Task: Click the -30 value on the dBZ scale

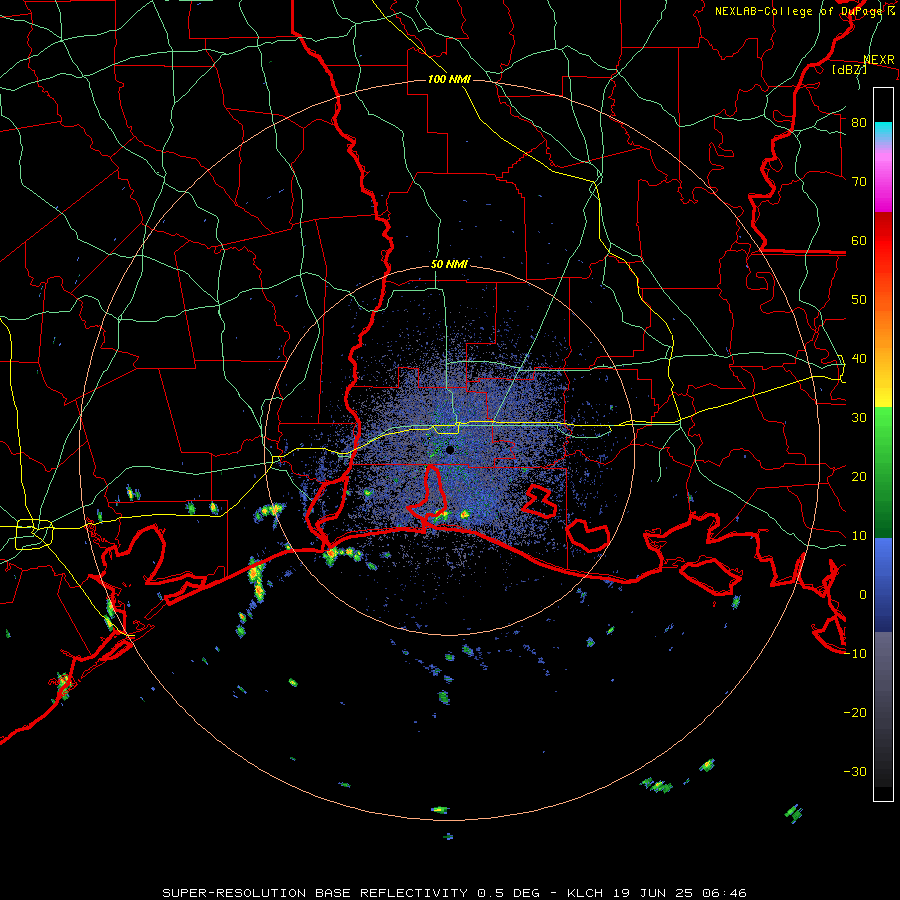Action: pyautogui.click(x=855, y=771)
